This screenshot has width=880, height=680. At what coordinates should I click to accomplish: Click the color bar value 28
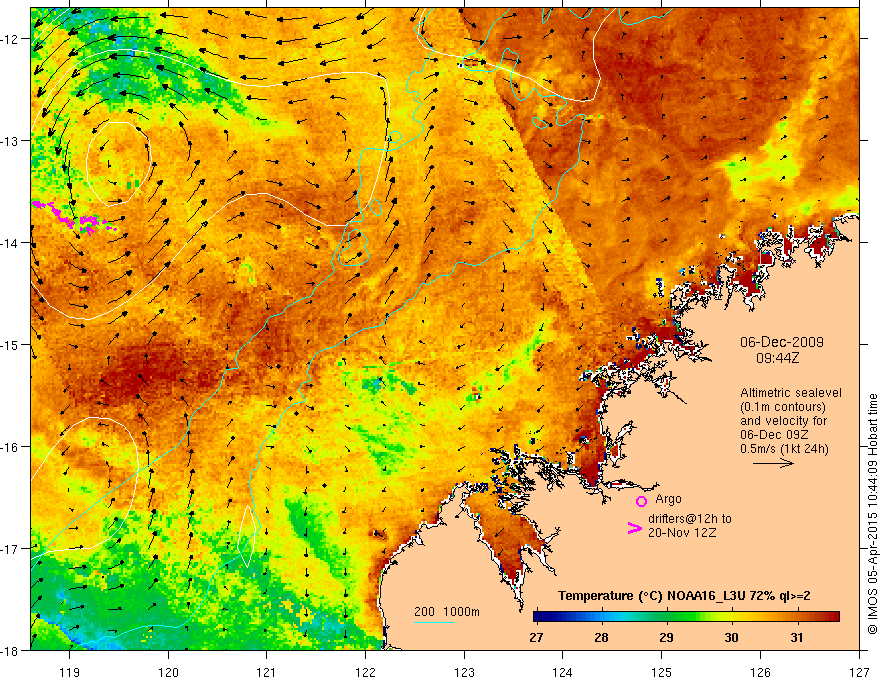(x=601, y=638)
